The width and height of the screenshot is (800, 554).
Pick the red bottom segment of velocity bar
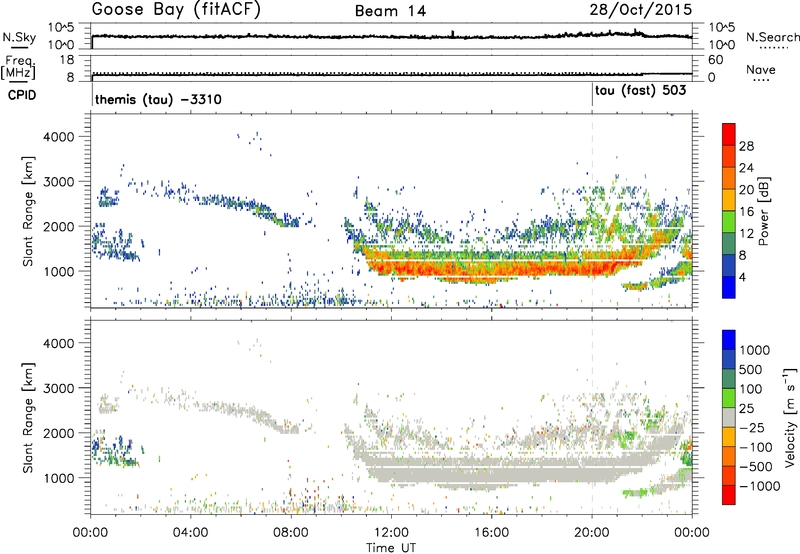coord(729,495)
